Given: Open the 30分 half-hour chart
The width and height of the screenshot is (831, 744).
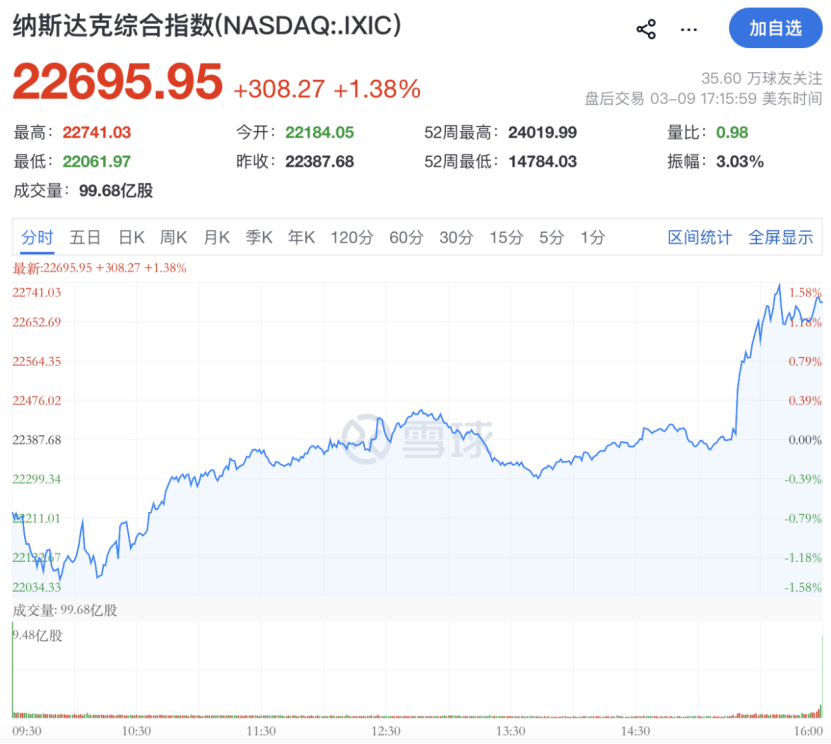Looking at the screenshot, I should click(455, 237).
